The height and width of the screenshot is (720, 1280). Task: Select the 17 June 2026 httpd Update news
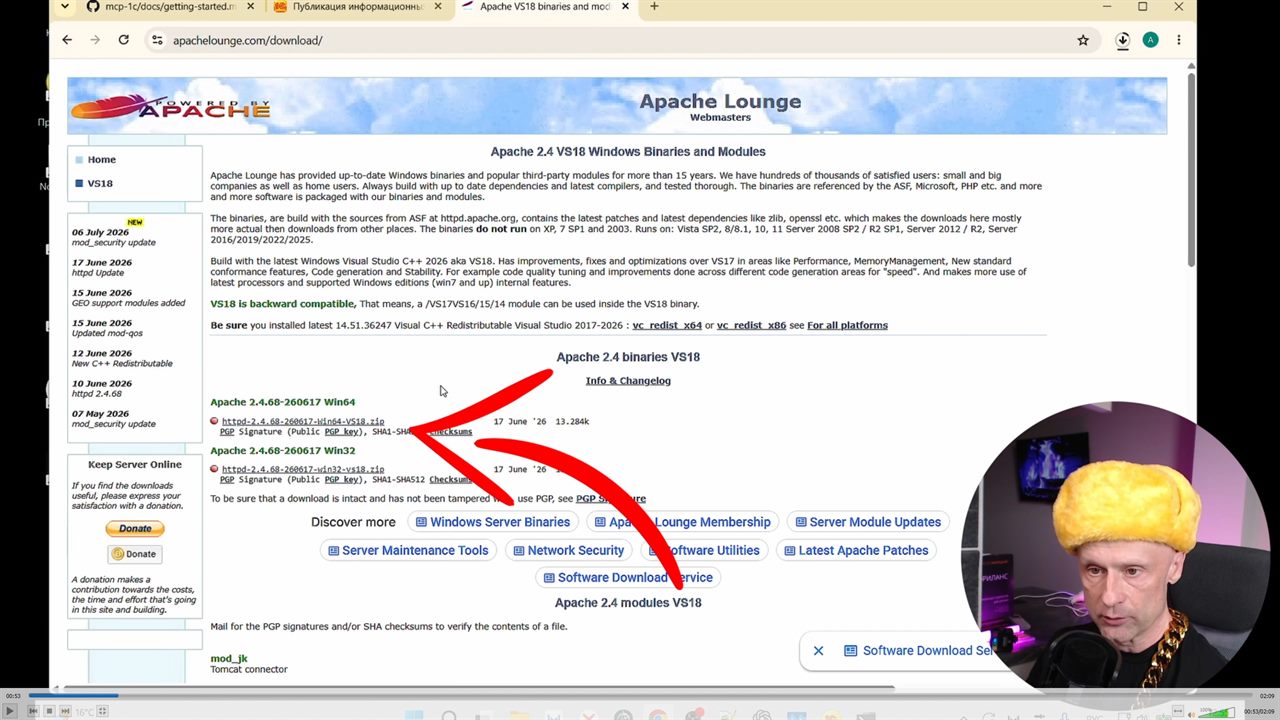tap(101, 267)
